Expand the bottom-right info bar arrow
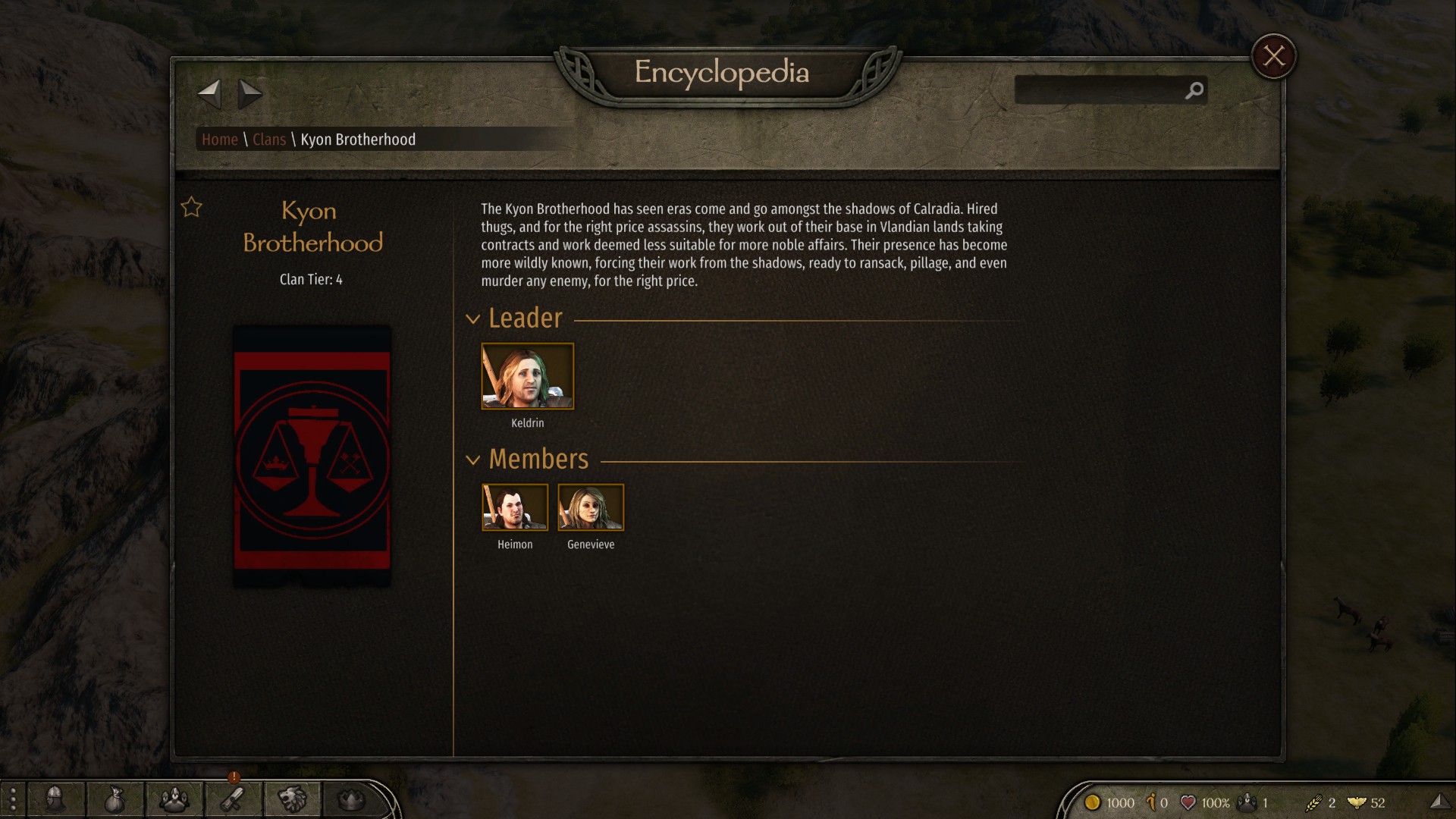 1439,802
